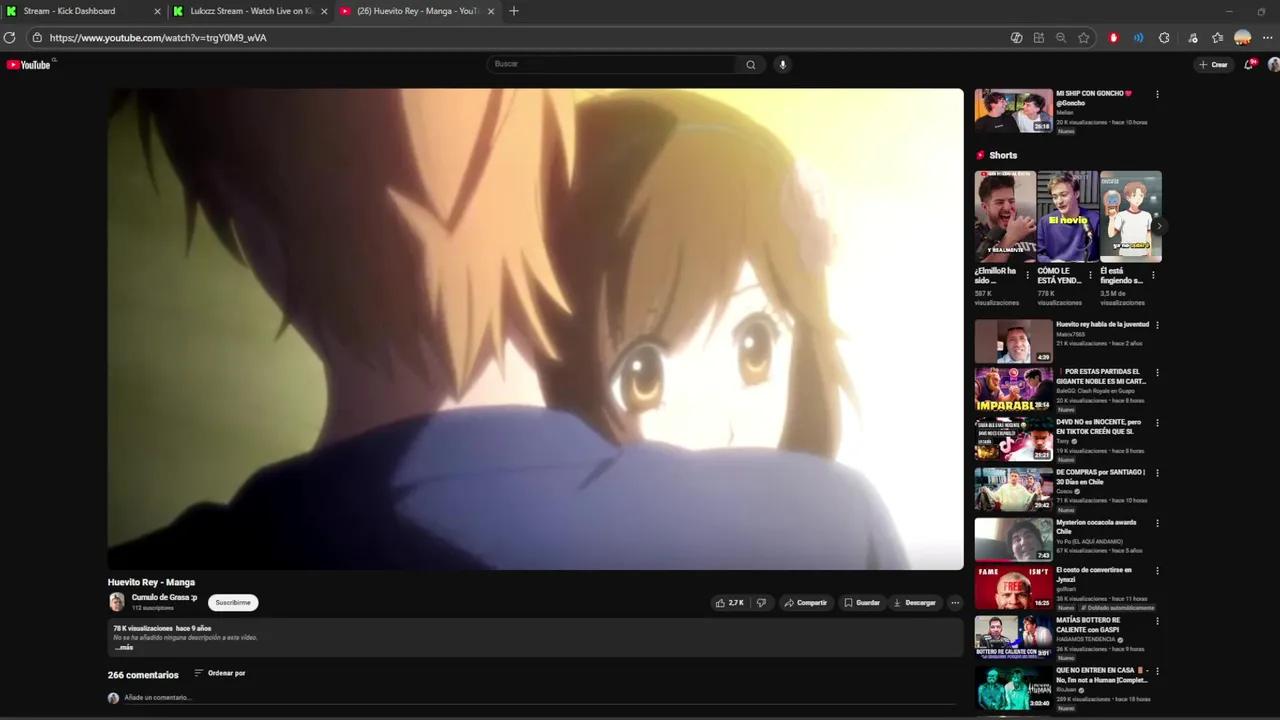
Task: Like the video with thumbs up
Action: tap(729, 603)
